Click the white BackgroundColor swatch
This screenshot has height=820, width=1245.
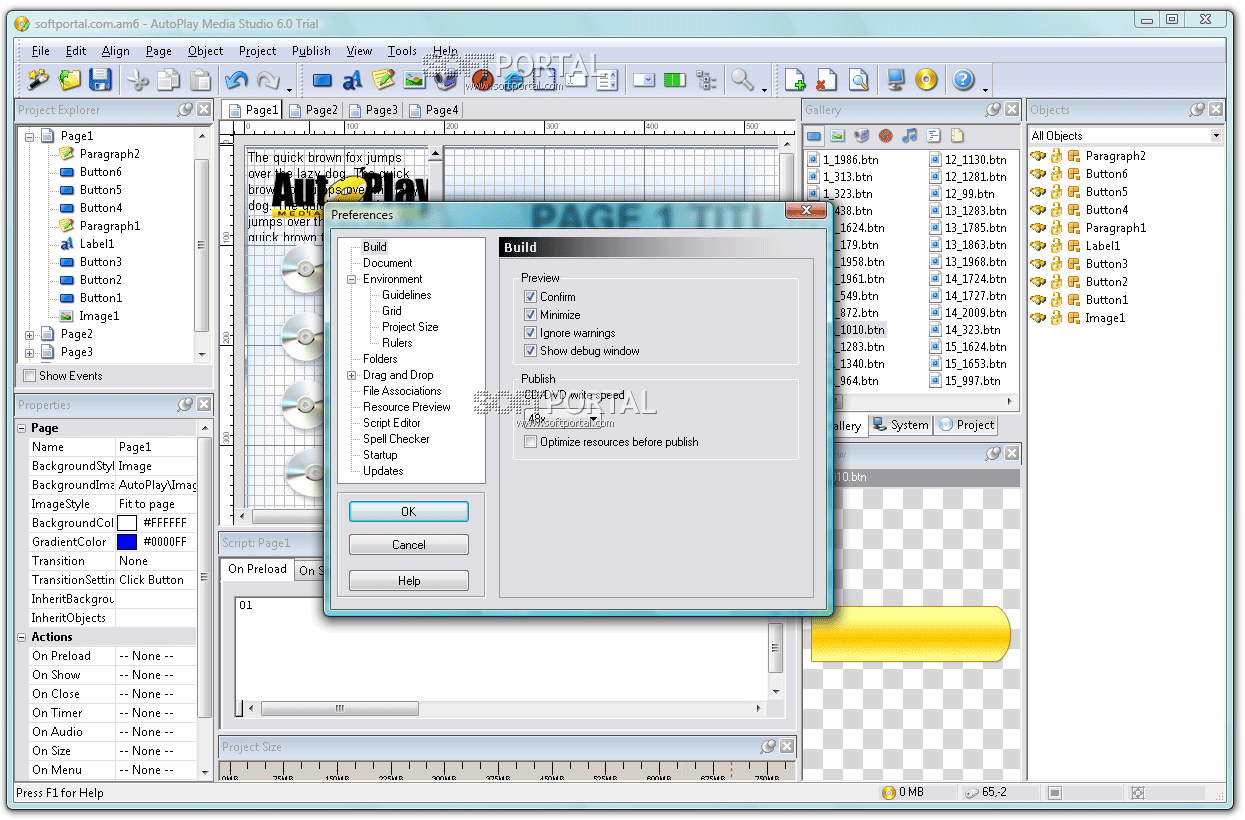pyautogui.click(x=127, y=523)
